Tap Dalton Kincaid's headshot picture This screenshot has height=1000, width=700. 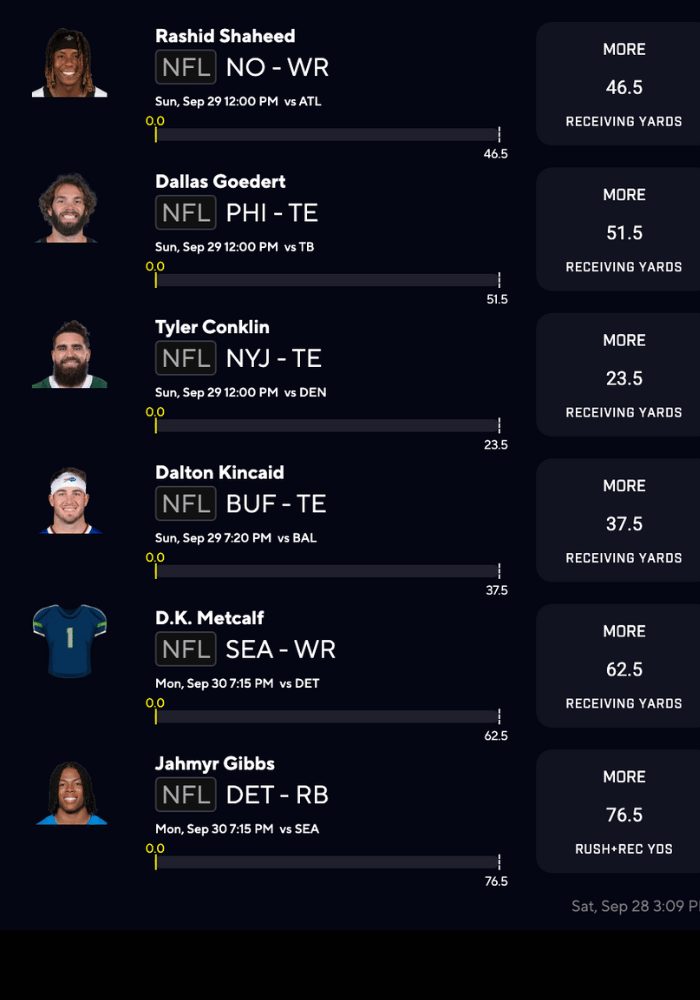coord(69,500)
